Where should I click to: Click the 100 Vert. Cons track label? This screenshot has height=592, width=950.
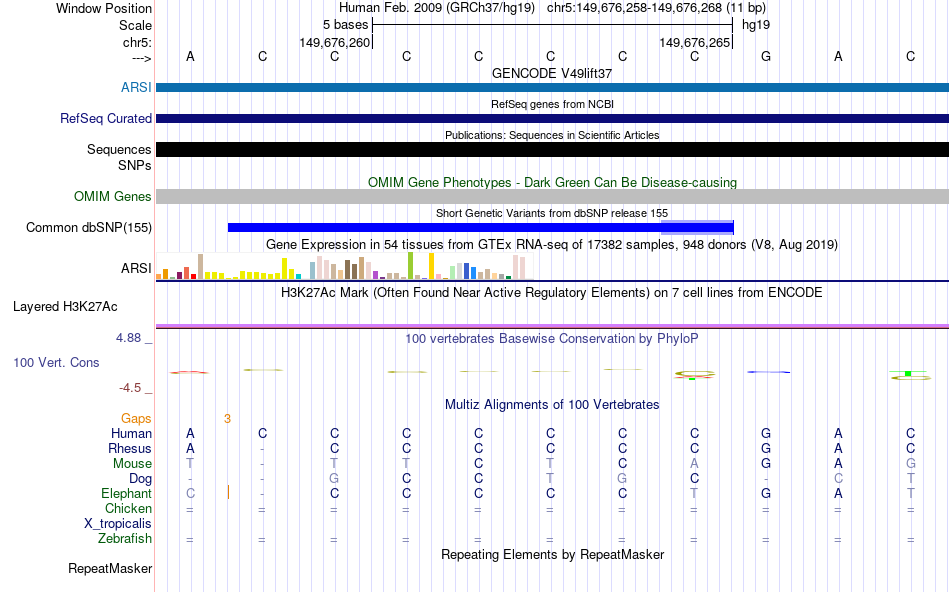pyautogui.click(x=56, y=362)
